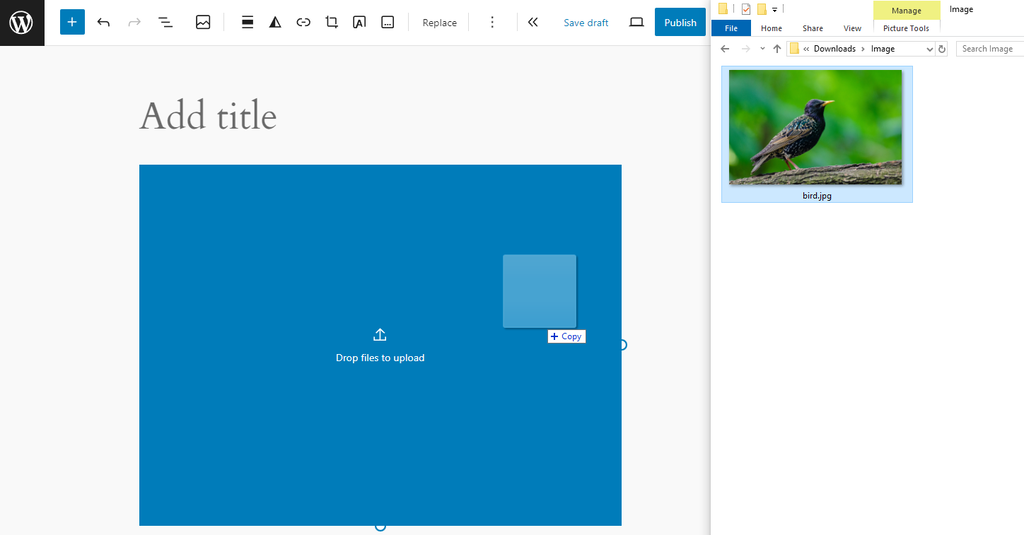
Task: Open block options three-dot menu
Action: click(491, 22)
